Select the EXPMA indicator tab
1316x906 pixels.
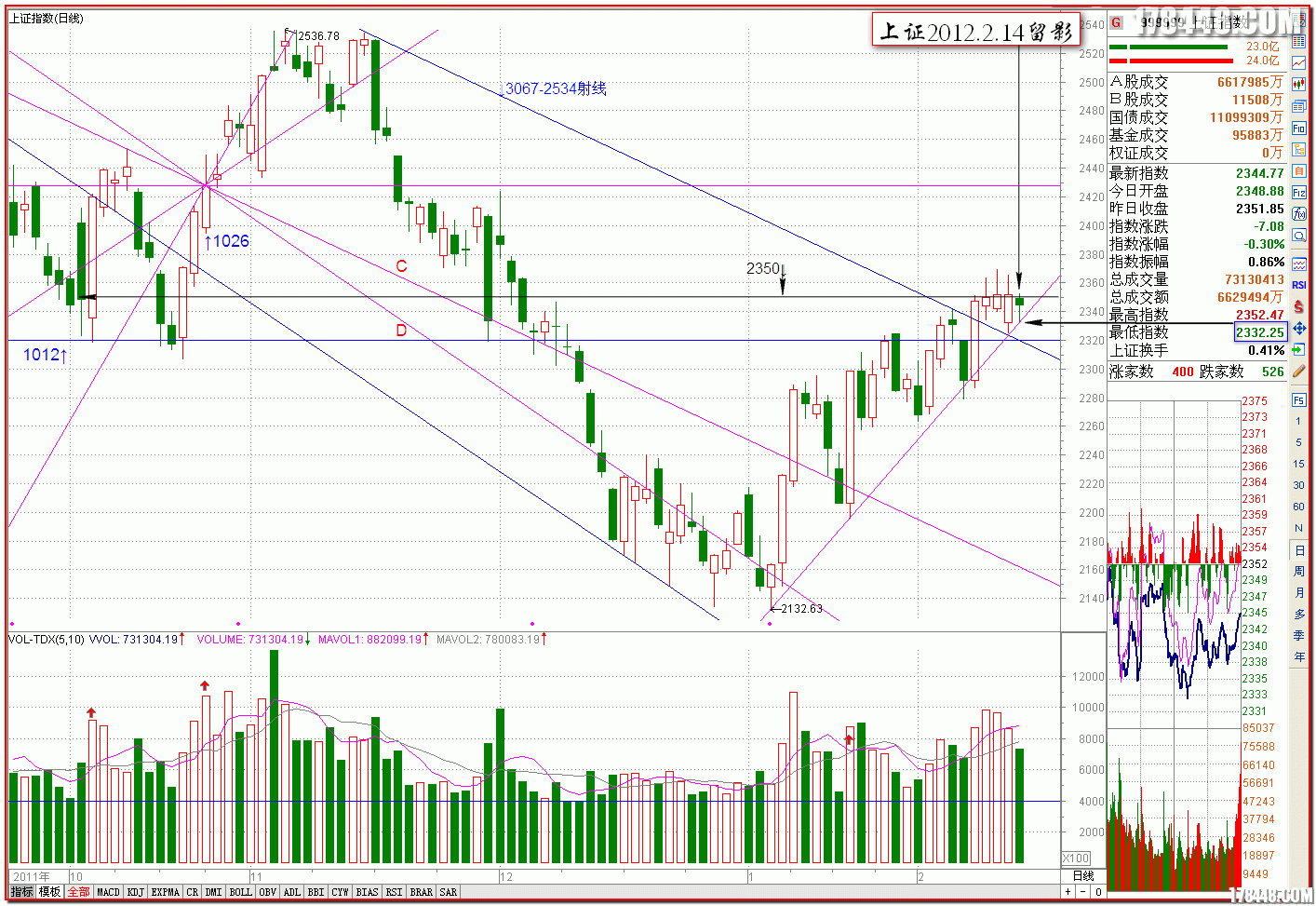[166, 892]
